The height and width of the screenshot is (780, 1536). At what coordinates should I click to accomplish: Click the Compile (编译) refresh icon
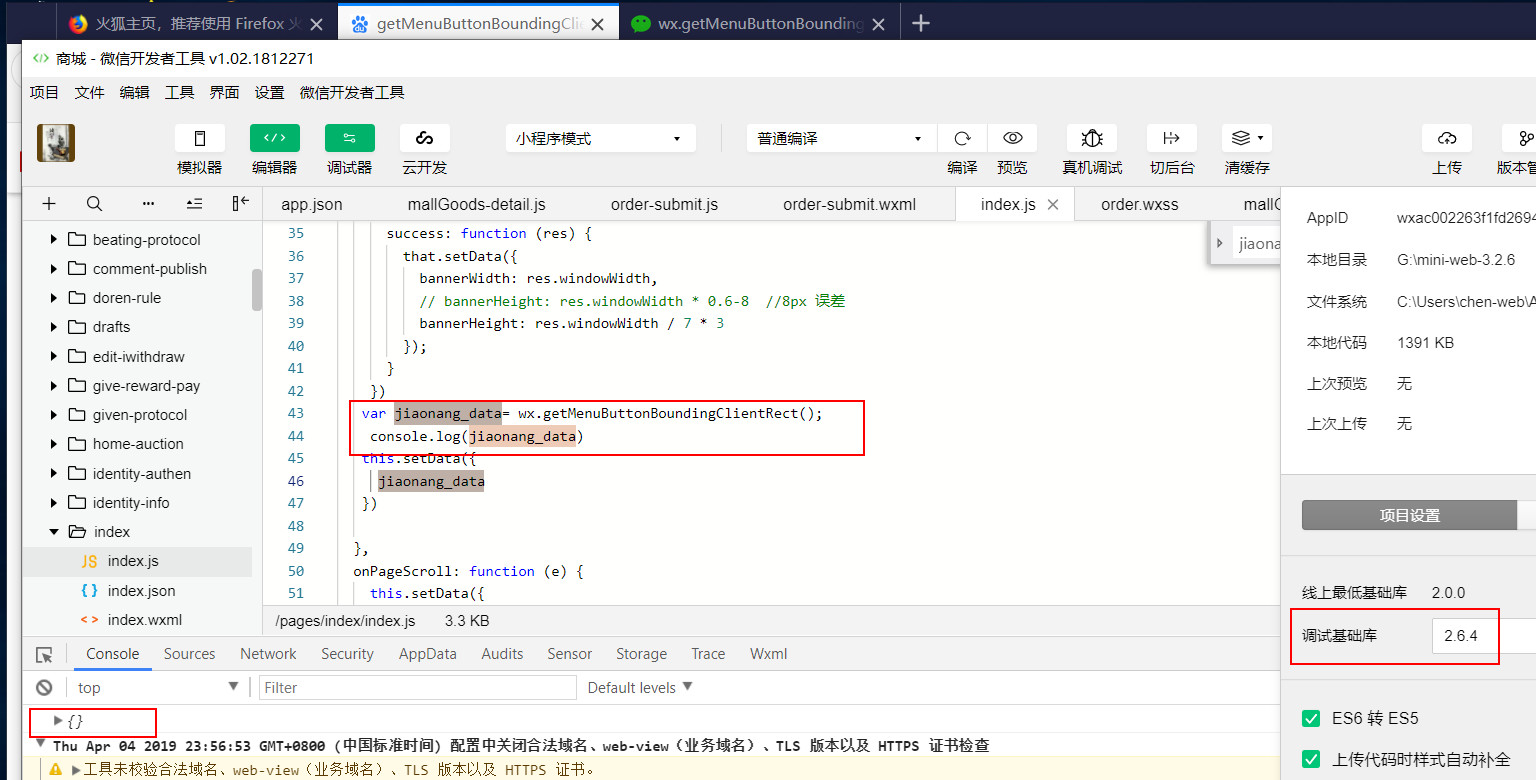click(962, 138)
